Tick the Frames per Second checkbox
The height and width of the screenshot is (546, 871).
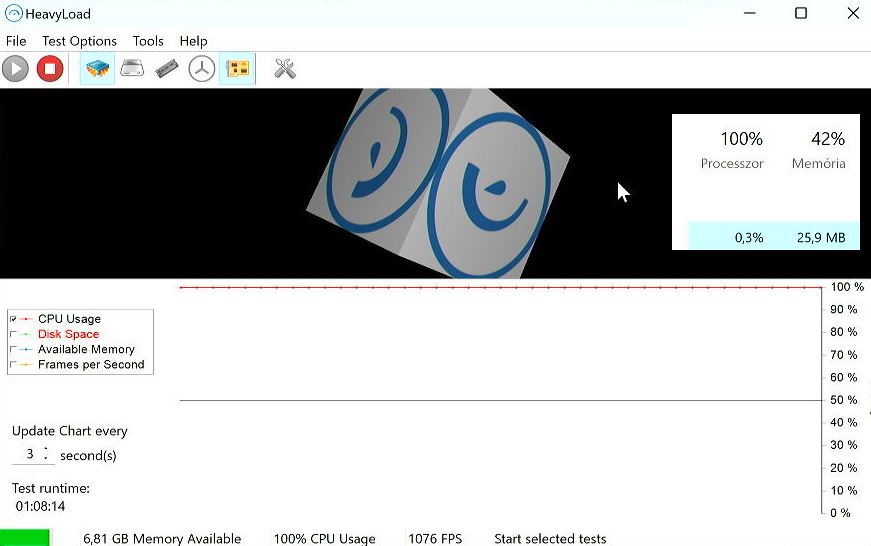[13, 365]
